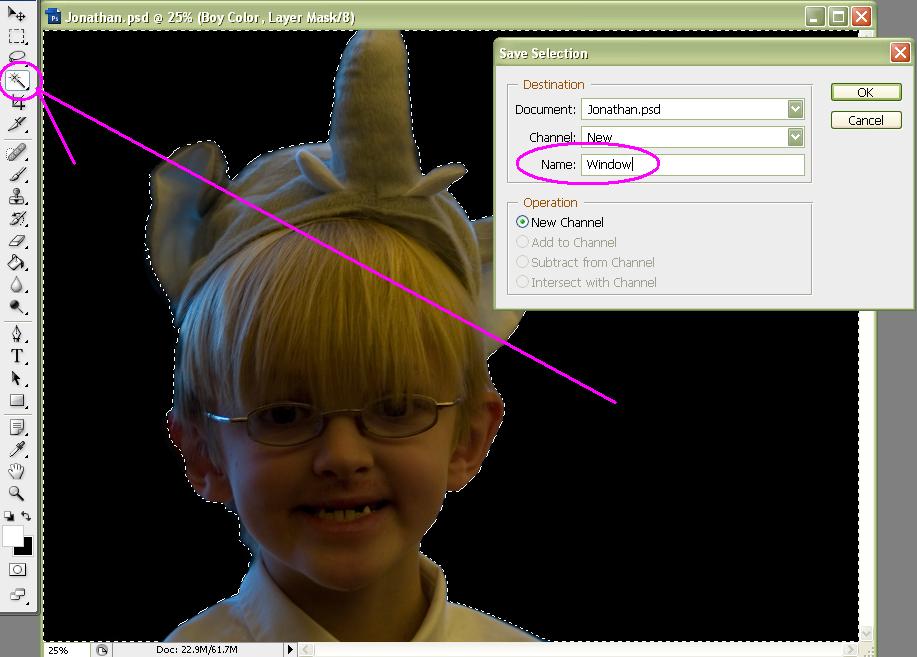This screenshot has height=657, width=917.
Task: Select the Blur tool
Action: tap(16, 285)
